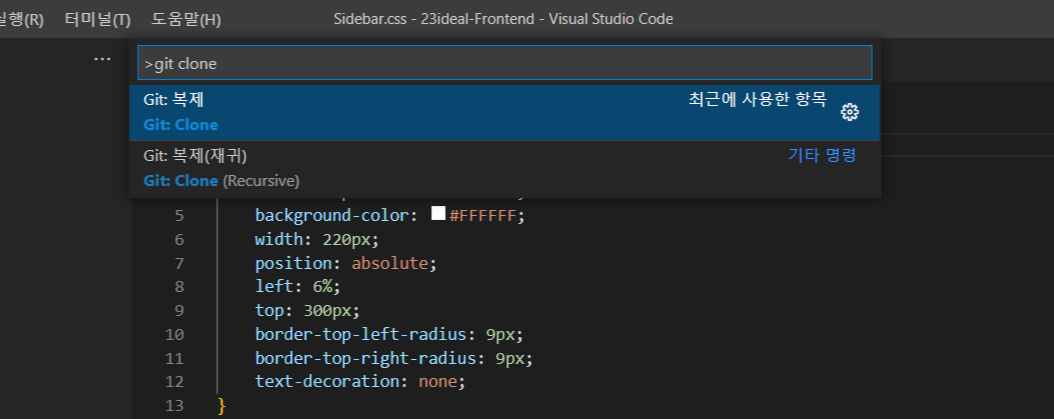This screenshot has height=419, width=1054.
Task: Click the command palette input with '>git clone'
Action: 504,63
